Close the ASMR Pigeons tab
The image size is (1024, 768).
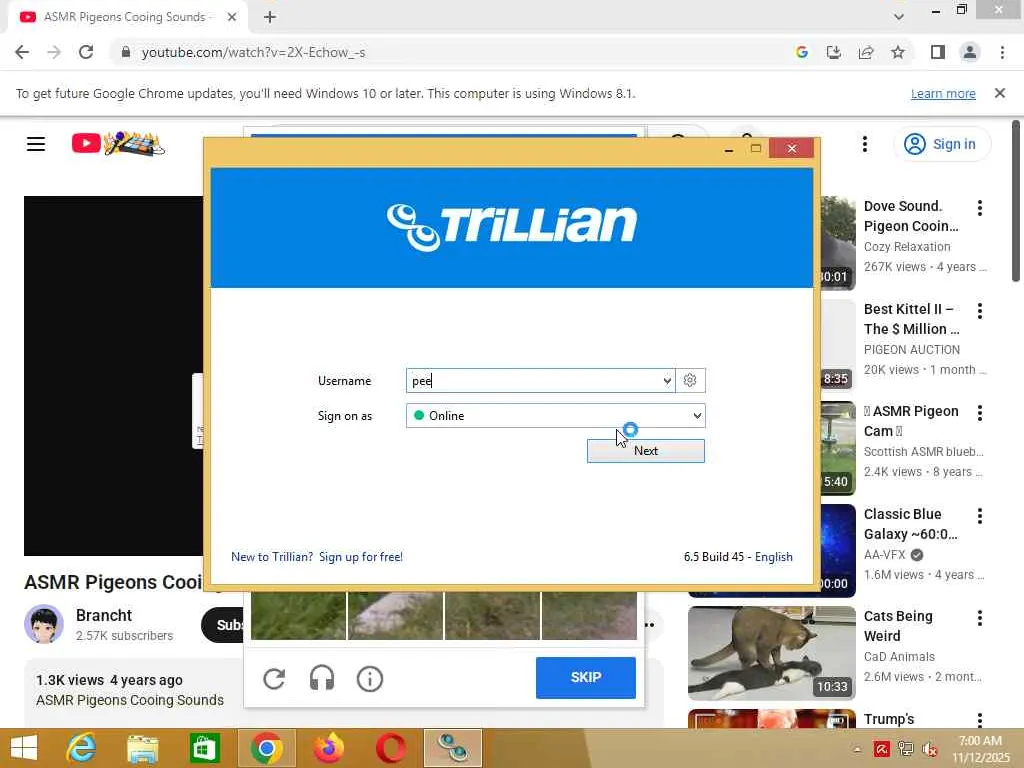[x=232, y=17]
